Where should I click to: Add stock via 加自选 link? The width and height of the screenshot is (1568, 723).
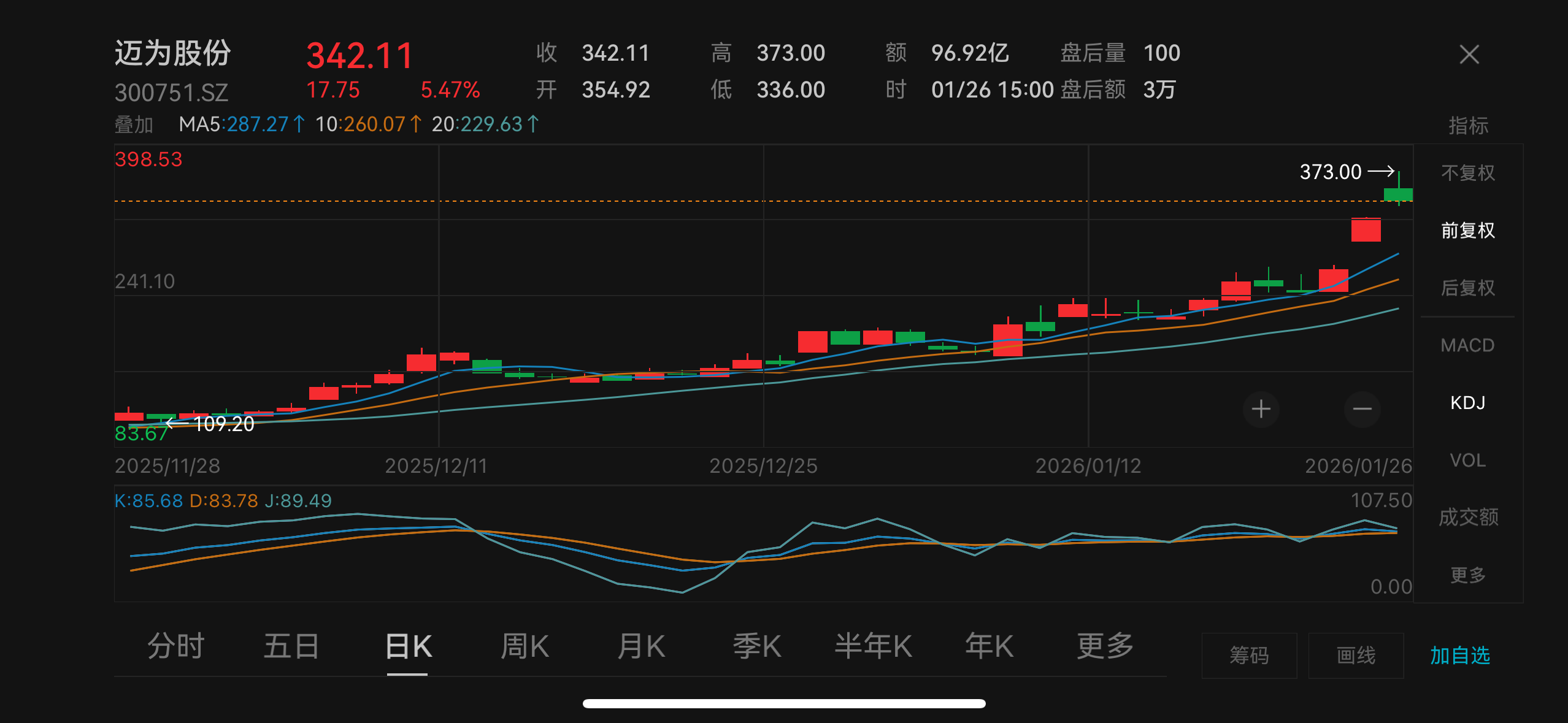pyautogui.click(x=1459, y=656)
